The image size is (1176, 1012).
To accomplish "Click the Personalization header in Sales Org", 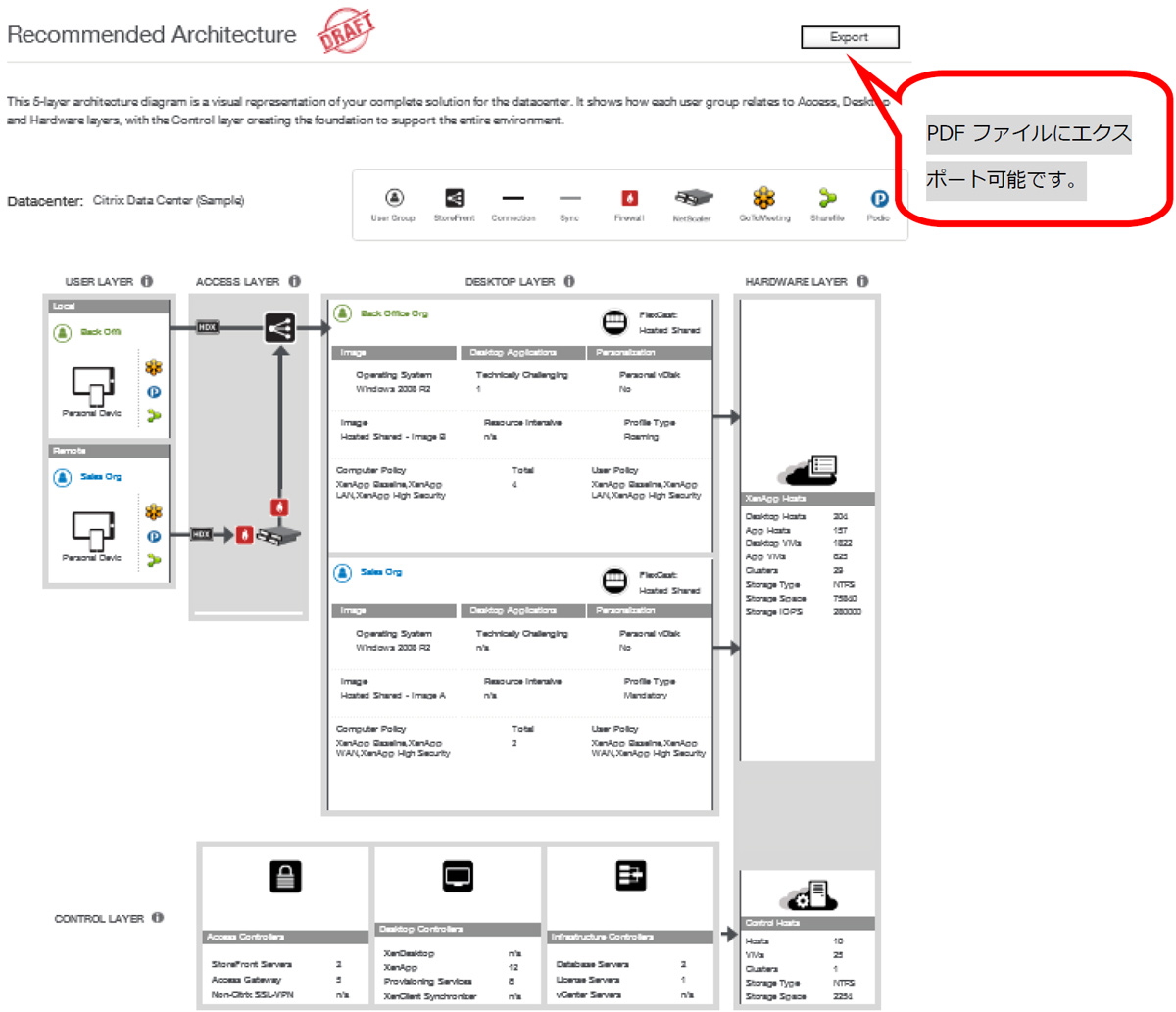I will (x=649, y=610).
